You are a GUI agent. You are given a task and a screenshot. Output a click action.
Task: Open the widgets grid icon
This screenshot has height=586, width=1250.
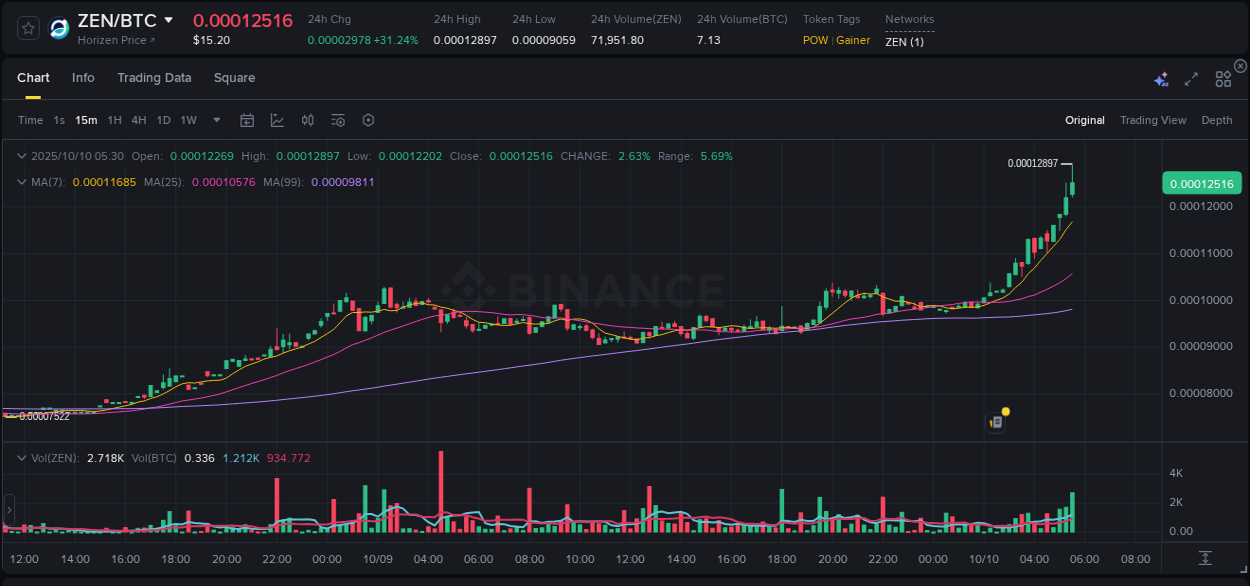pos(1223,77)
